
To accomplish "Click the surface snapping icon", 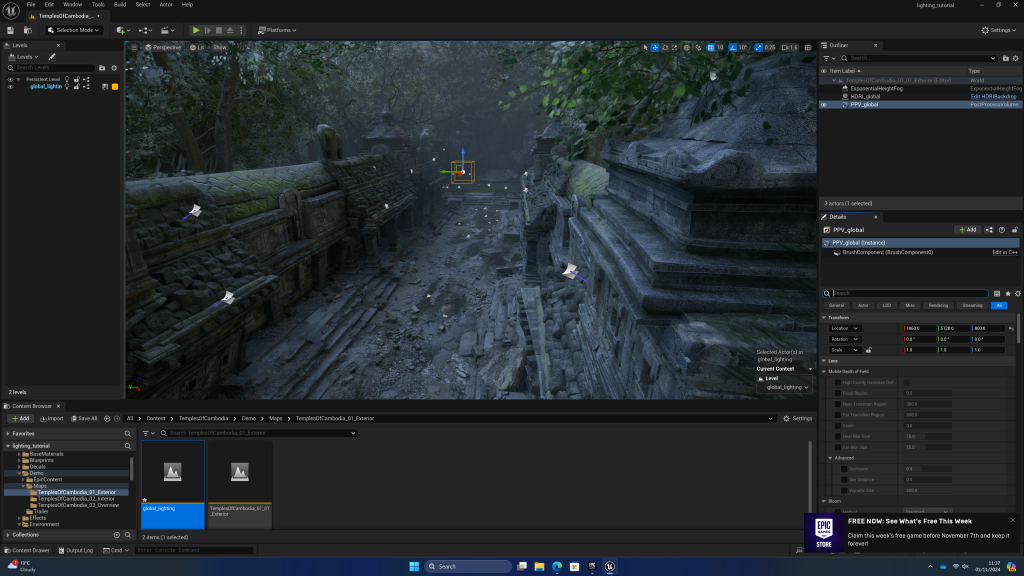I will coord(698,47).
